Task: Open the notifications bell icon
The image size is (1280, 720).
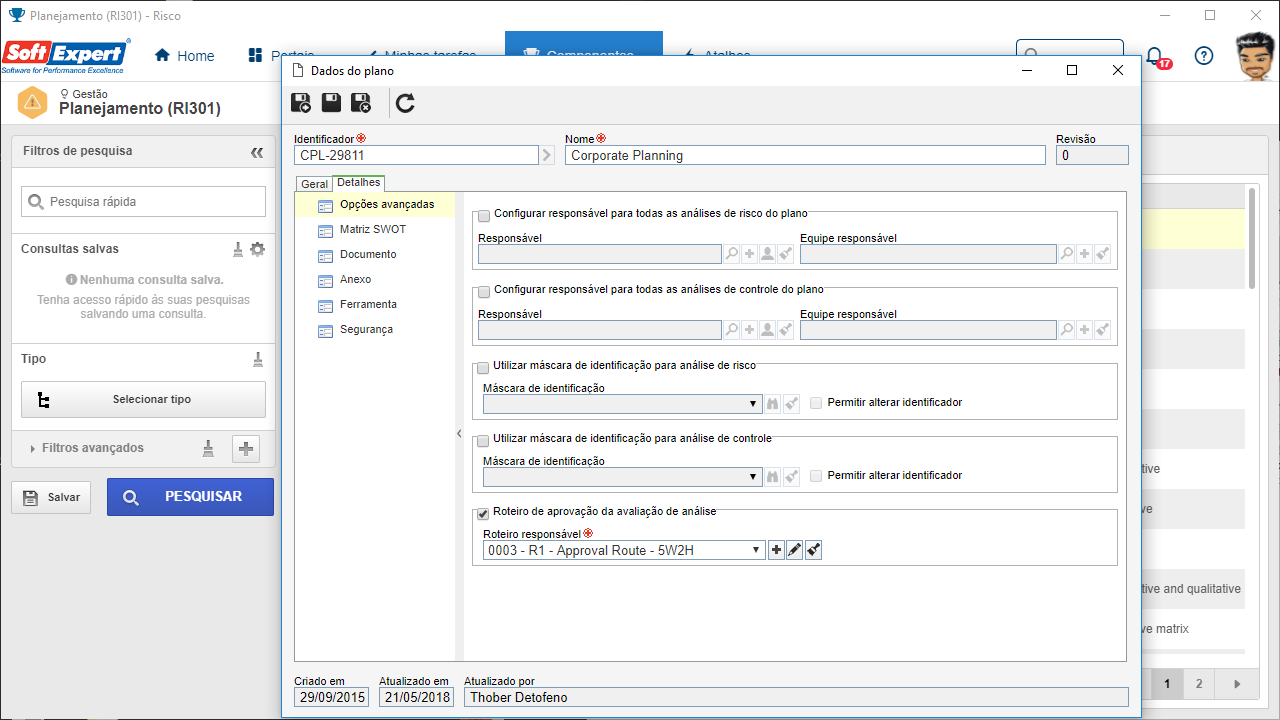Action: pyautogui.click(x=1154, y=56)
